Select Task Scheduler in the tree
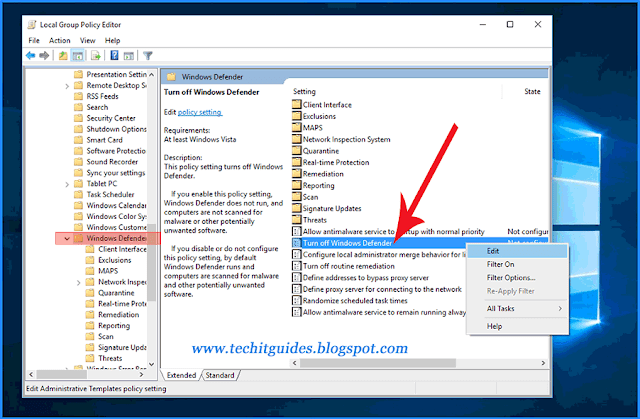The image size is (640, 419). (x=104, y=195)
